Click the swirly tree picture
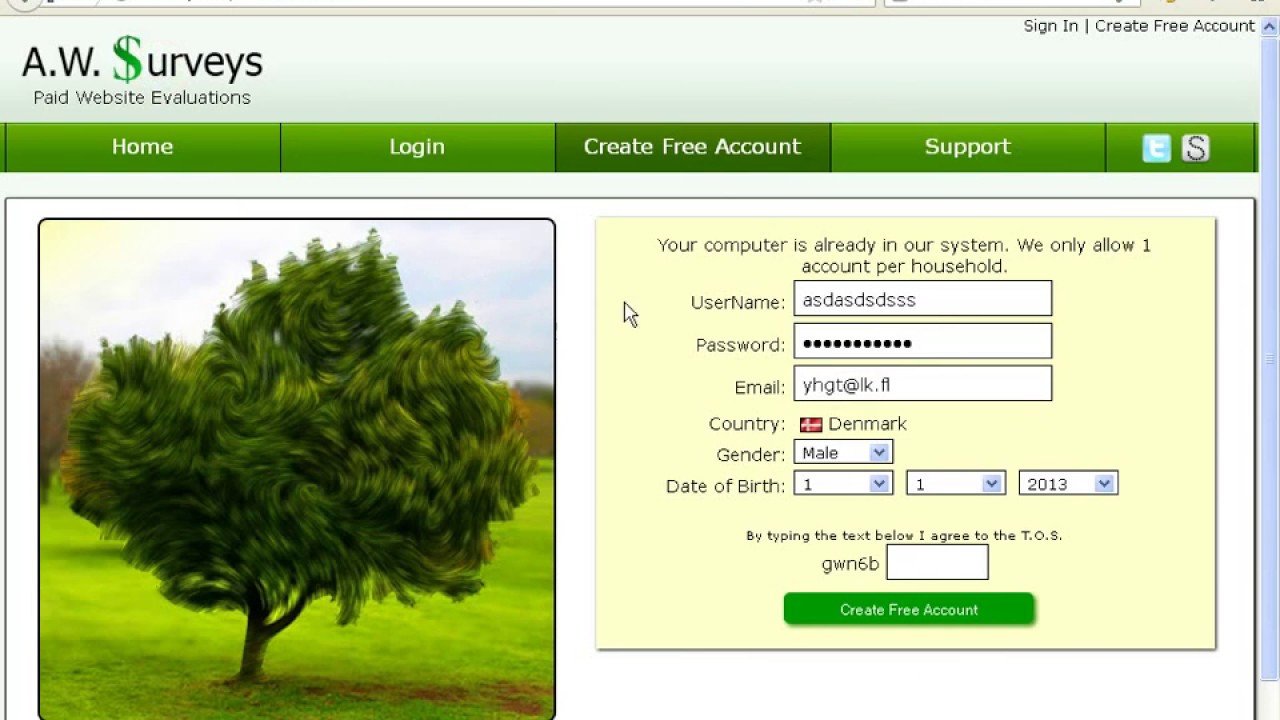Screen dimensions: 1280x720 click(297, 469)
